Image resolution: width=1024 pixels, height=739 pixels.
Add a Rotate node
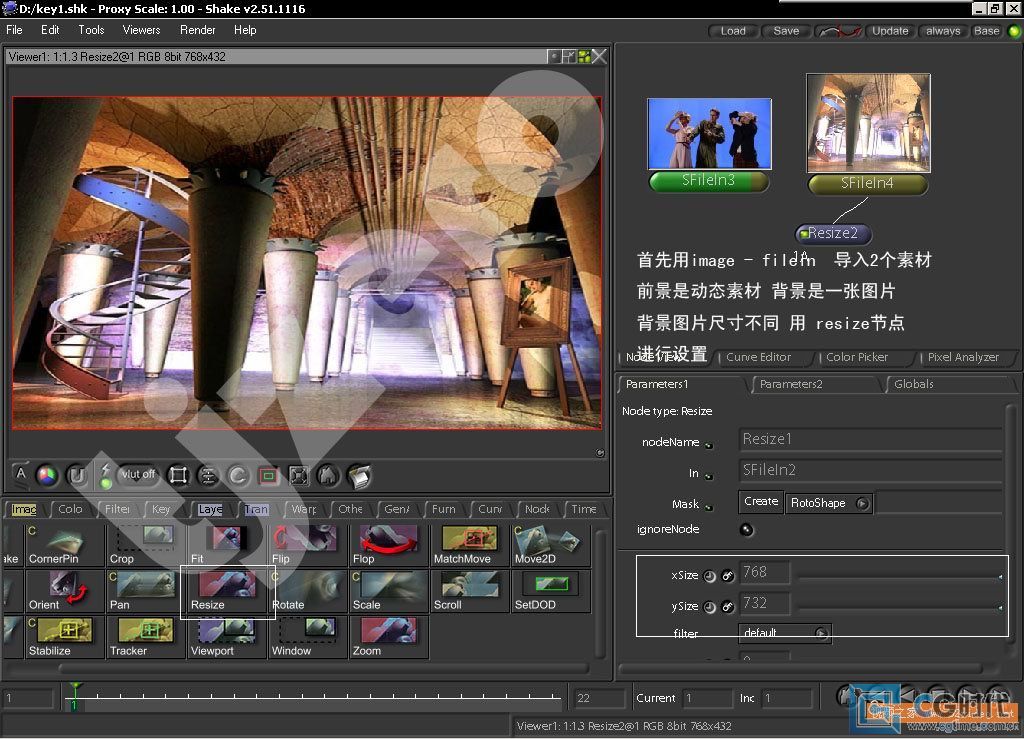307,591
